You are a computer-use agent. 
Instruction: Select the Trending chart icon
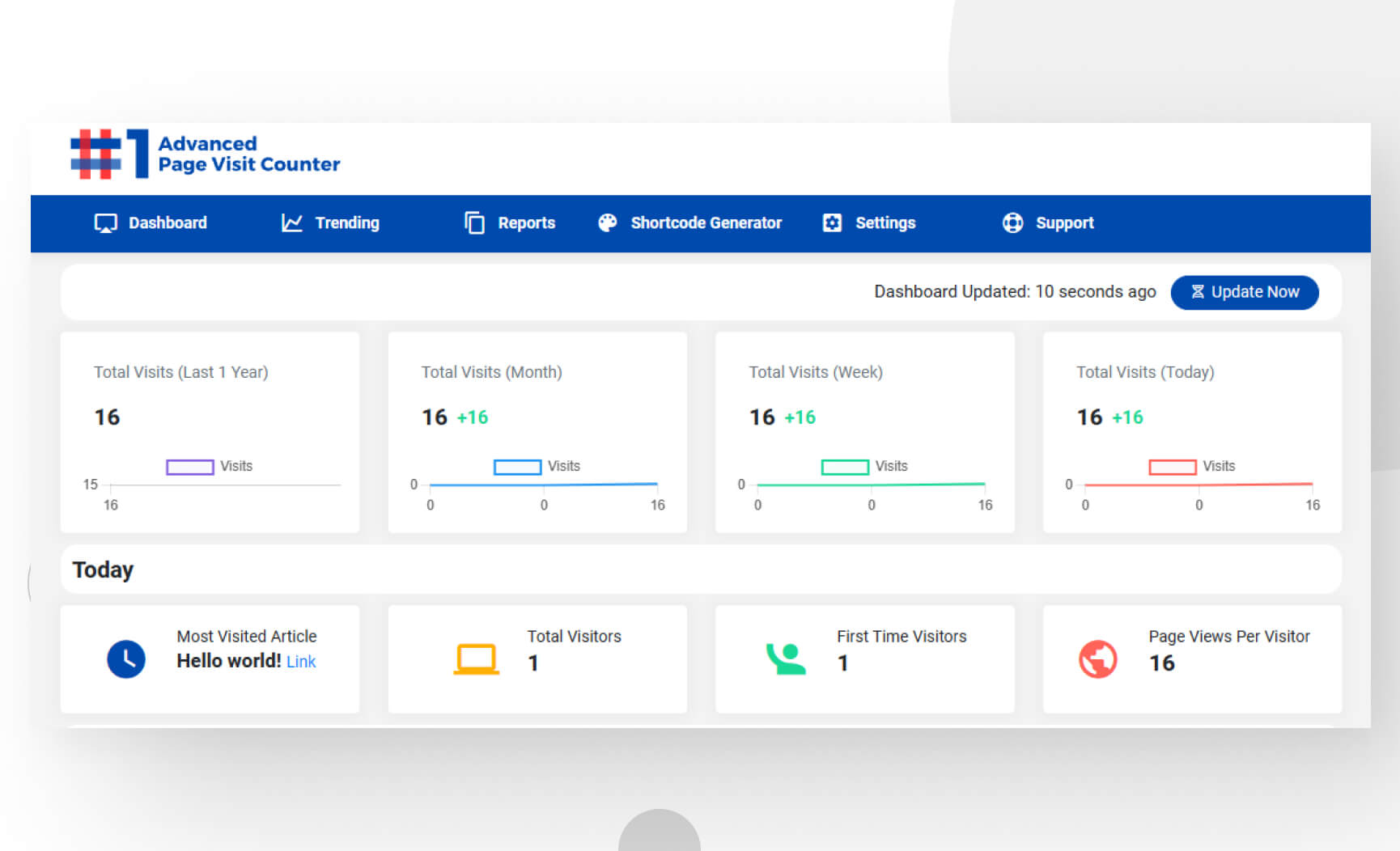point(291,222)
